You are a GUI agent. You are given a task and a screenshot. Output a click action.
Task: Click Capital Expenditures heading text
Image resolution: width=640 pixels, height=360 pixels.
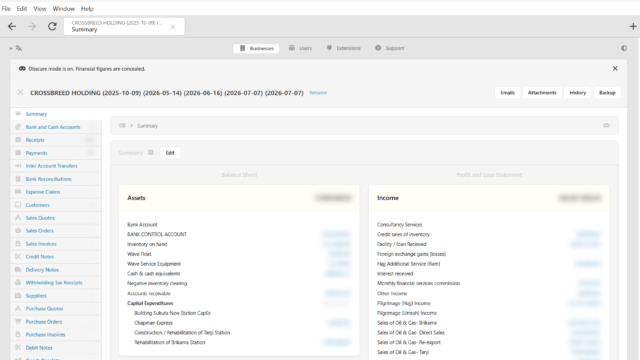(x=150, y=303)
